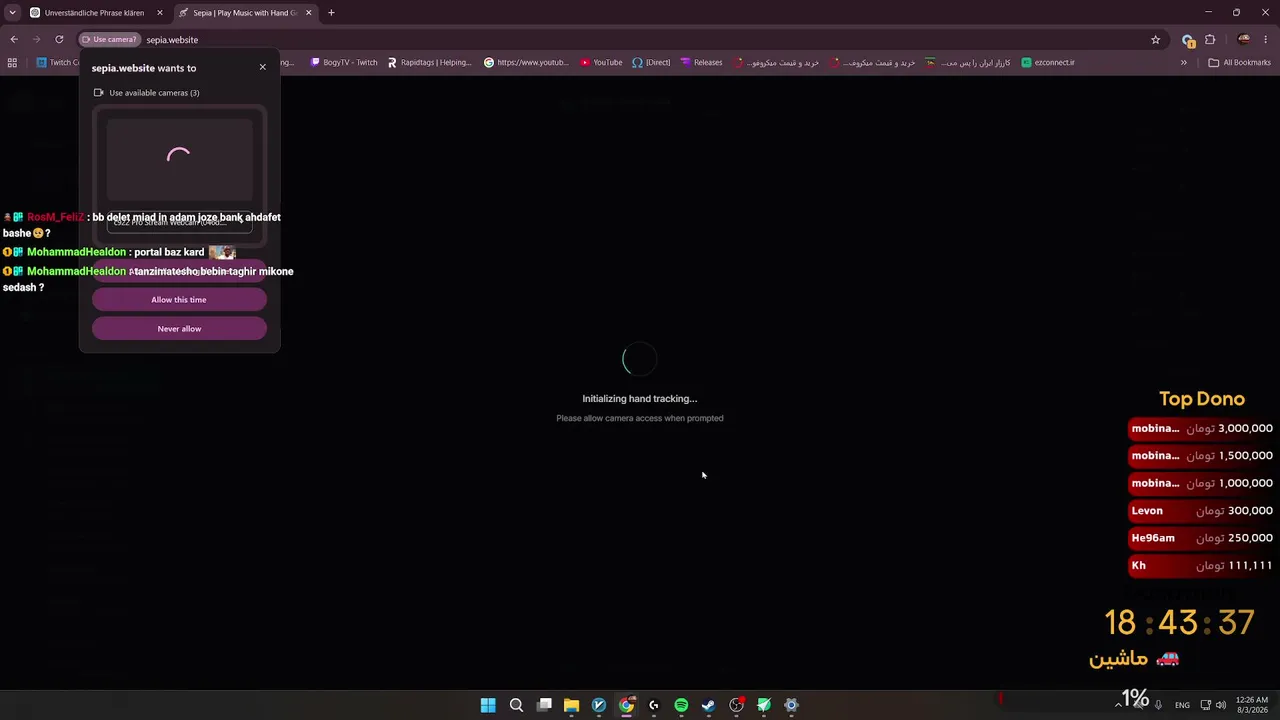Click the 'Use available cameras (3)' label

tap(154, 93)
